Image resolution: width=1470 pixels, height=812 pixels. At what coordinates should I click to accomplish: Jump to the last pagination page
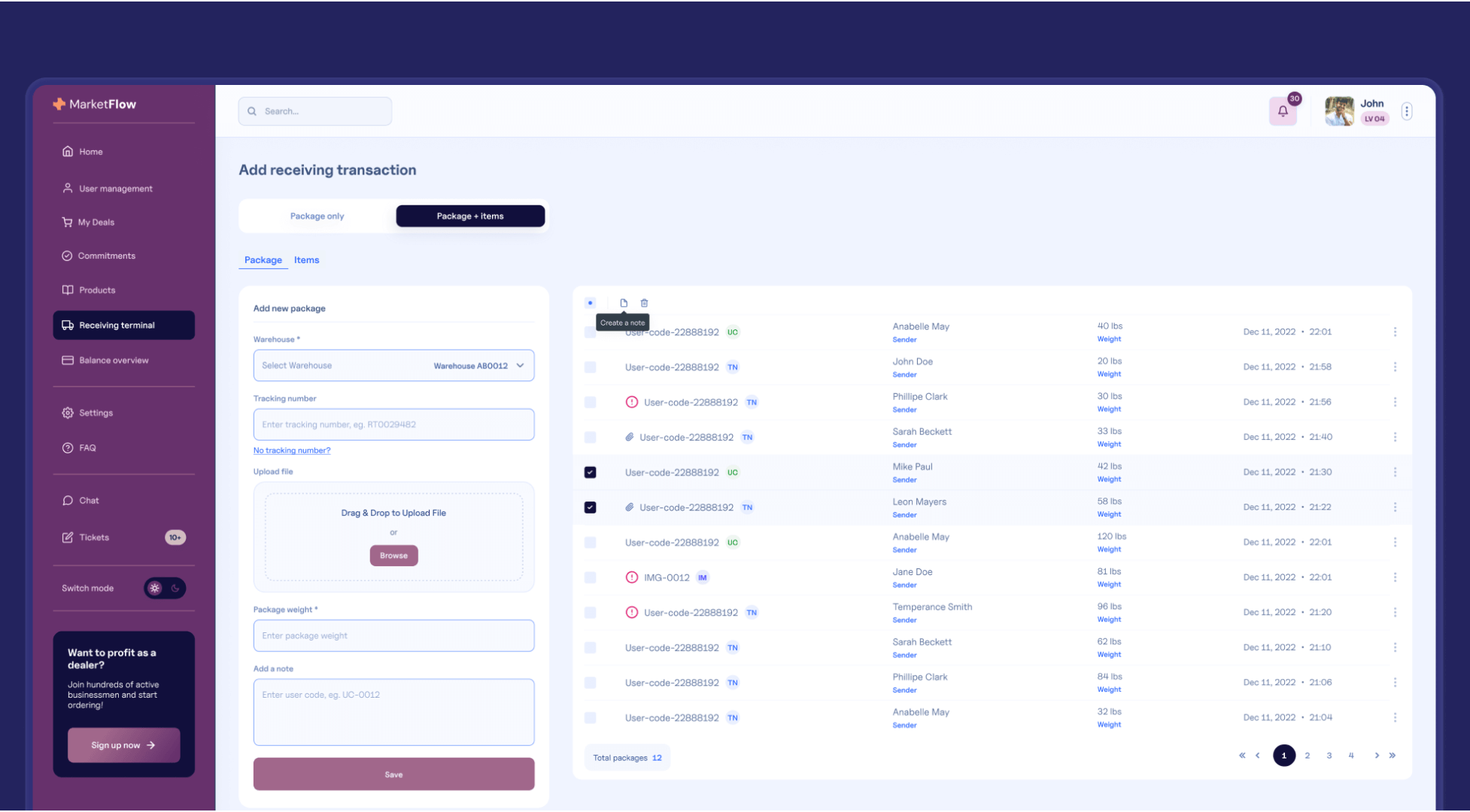[1394, 756]
